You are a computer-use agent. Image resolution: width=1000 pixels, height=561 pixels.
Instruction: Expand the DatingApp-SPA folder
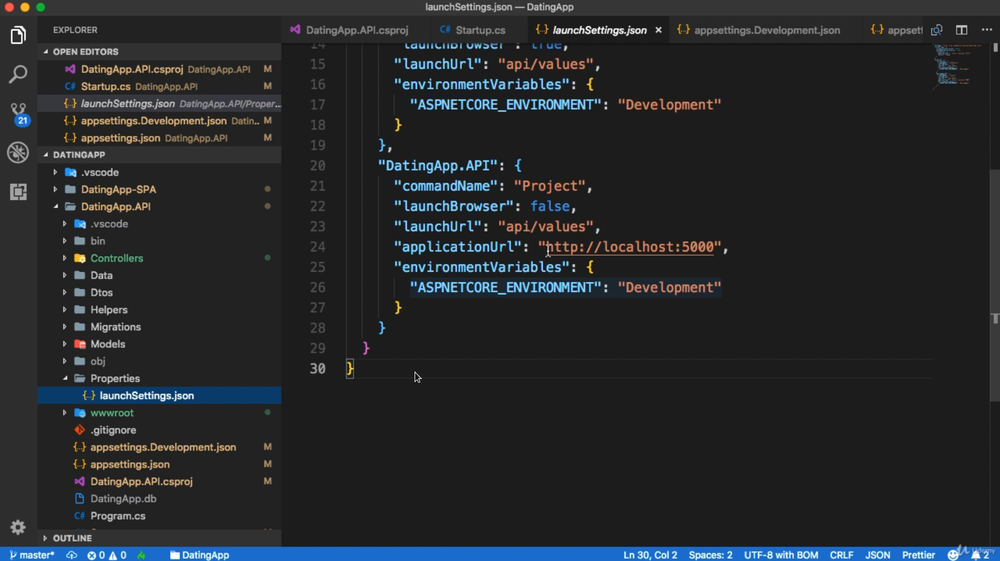click(x=118, y=189)
